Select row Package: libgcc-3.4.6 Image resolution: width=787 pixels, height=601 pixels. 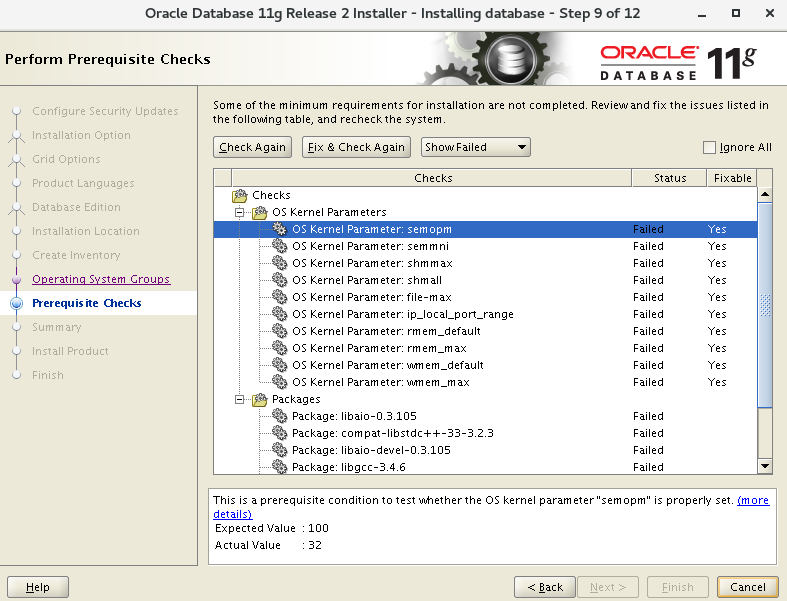pos(485,467)
